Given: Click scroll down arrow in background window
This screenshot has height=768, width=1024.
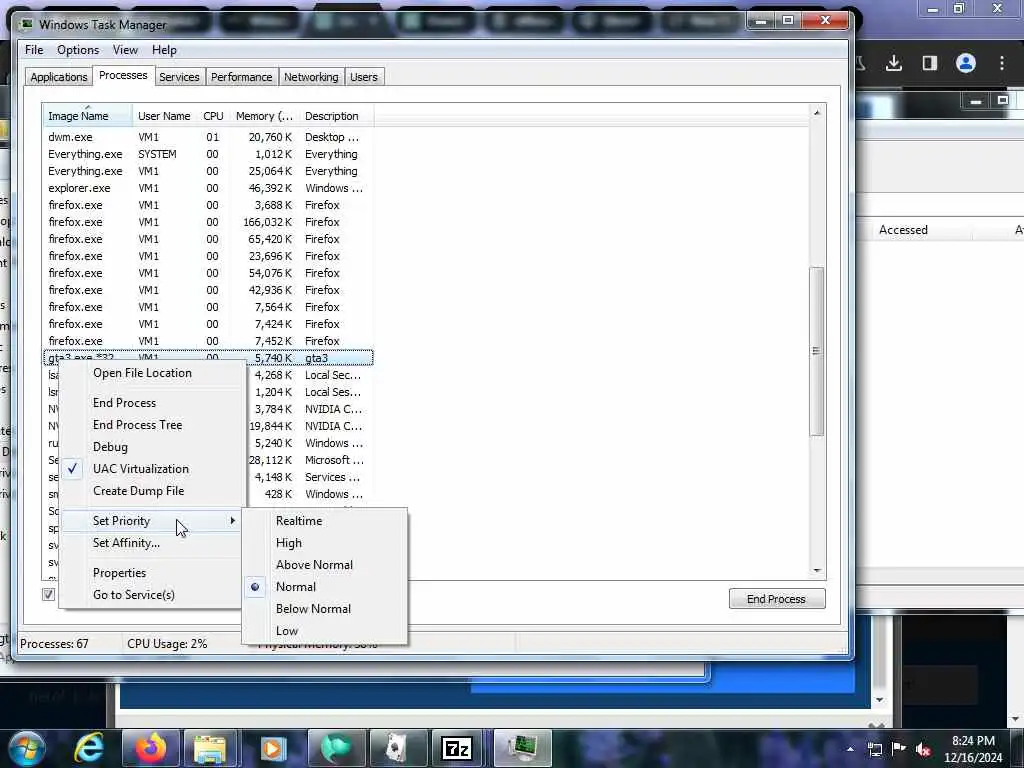Looking at the screenshot, I should [880, 700].
